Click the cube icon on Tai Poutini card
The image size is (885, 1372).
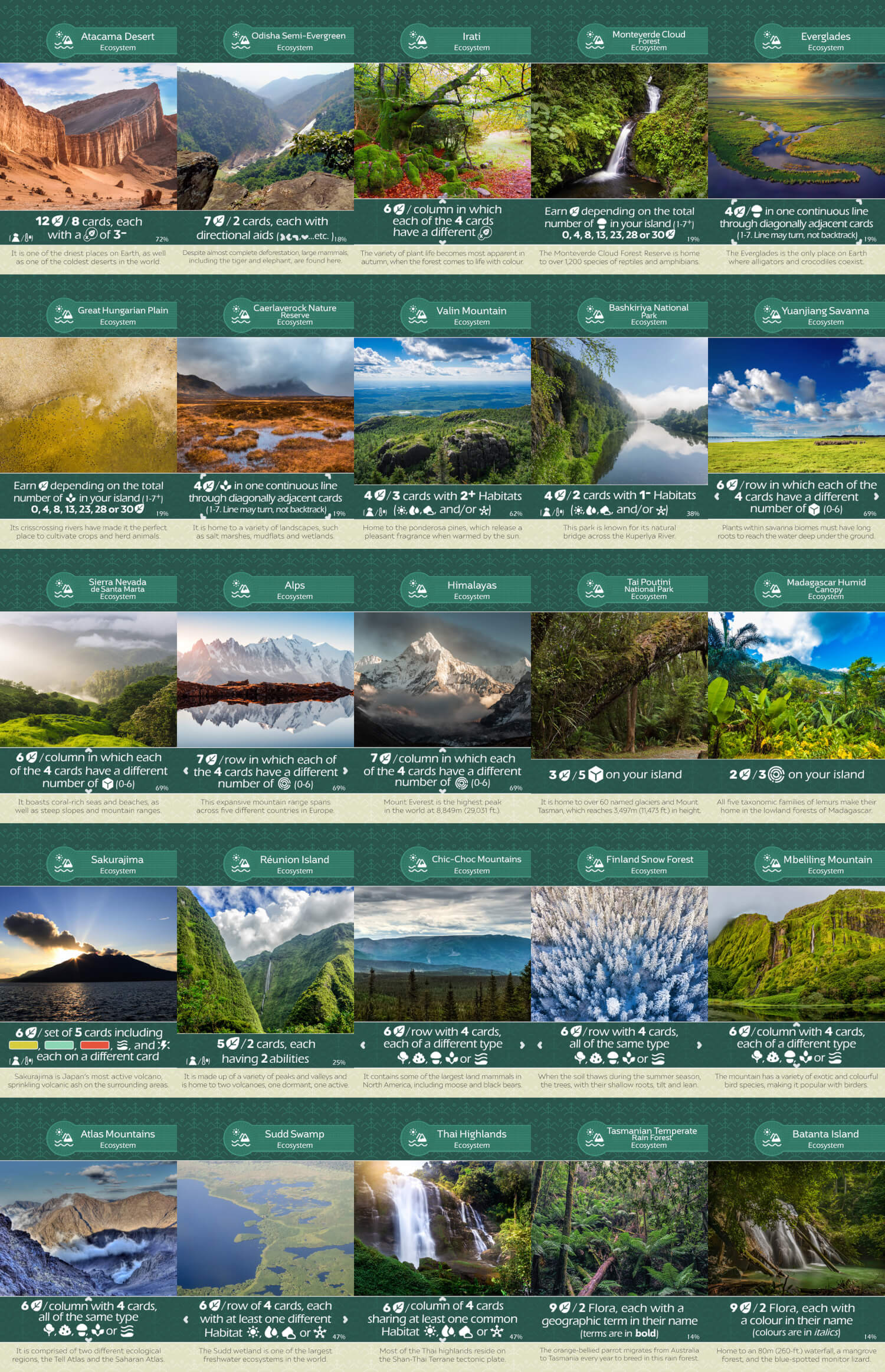tap(595, 774)
